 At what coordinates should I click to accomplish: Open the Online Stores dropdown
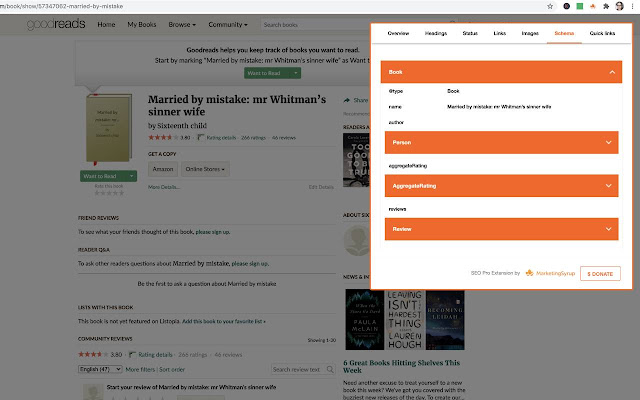(x=205, y=169)
